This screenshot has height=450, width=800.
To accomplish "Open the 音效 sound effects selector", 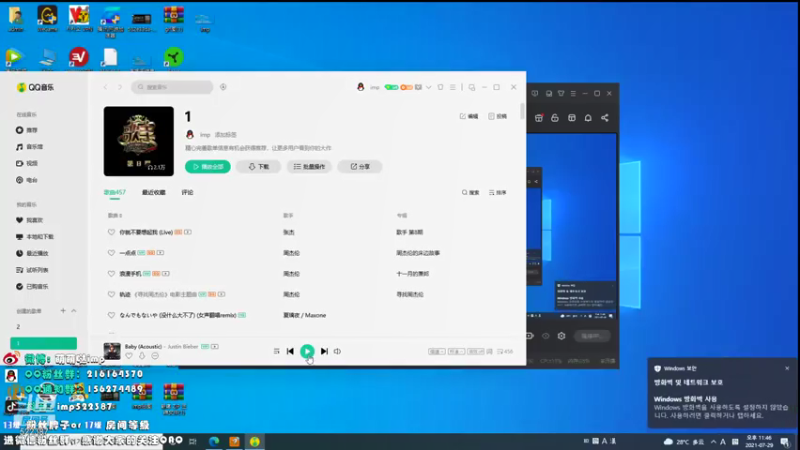I will pyautogui.click(x=475, y=352).
